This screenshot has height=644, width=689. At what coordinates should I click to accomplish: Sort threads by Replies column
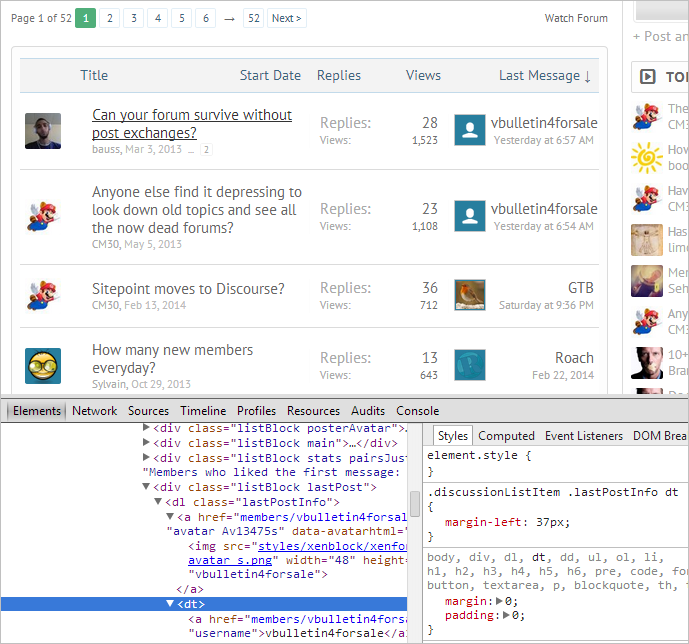[x=339, y=76]
